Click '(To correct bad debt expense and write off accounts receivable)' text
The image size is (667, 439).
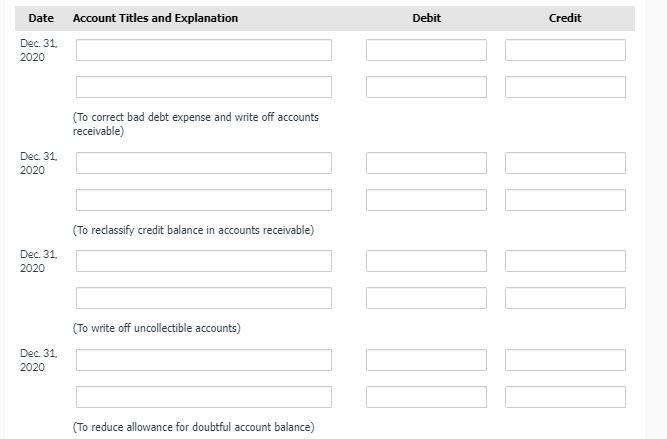coord(196,124)
